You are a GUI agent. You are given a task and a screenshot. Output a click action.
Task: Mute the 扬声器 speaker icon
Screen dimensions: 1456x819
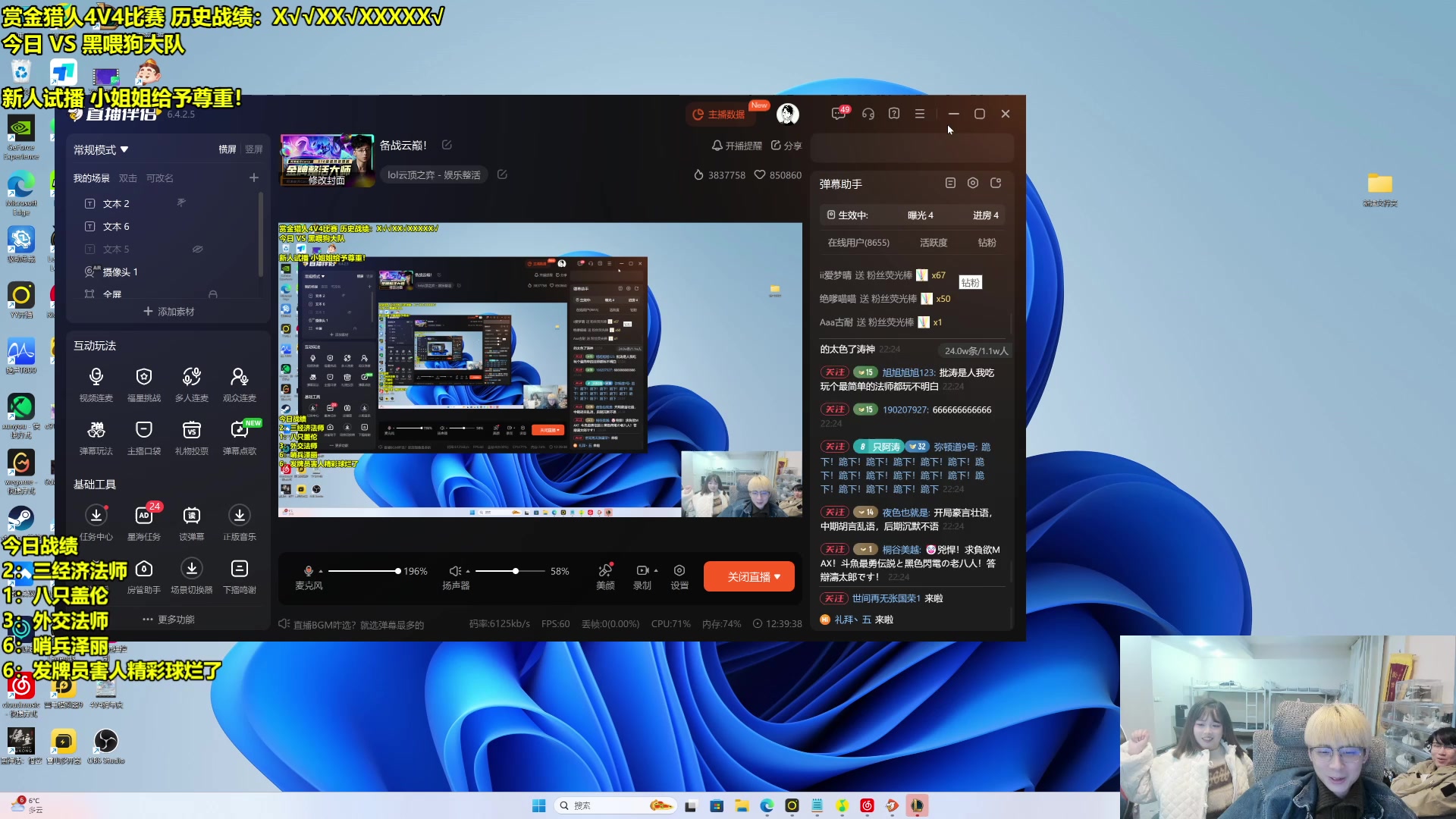tap(454, 570)
